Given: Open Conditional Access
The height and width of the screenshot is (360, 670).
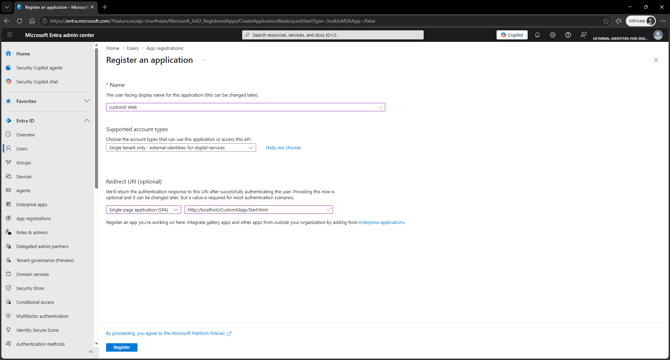Looking at the screenshot, I should [35, 302].
